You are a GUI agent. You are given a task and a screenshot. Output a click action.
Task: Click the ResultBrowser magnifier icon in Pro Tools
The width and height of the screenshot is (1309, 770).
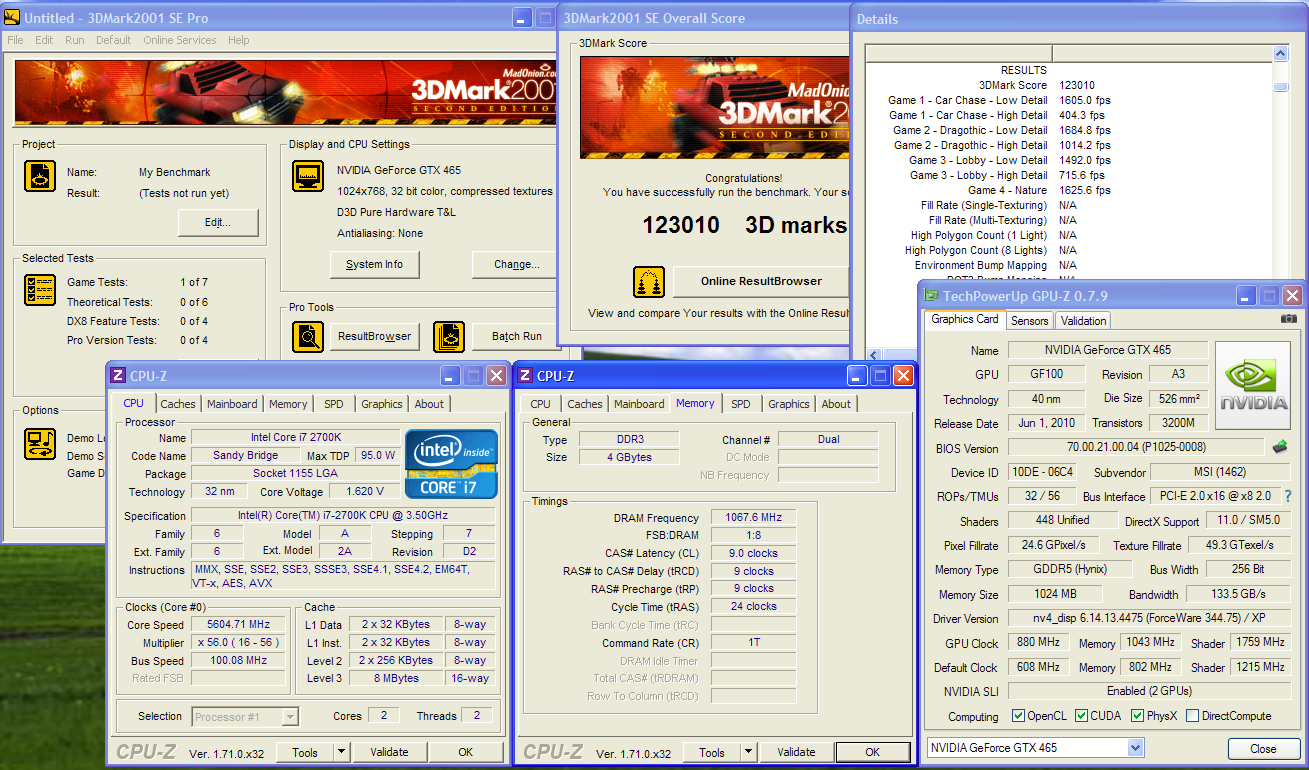pyautogui.click(x=309, y=336)
